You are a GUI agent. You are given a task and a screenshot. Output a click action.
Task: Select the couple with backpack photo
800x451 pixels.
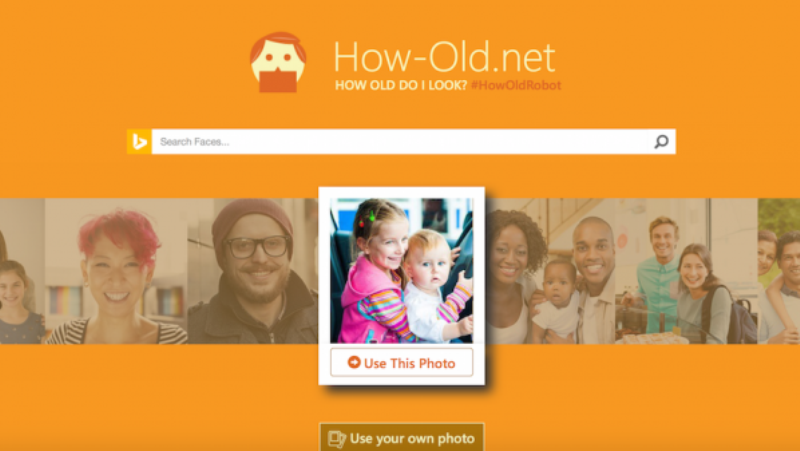pyautogui.click(x=686, y=271)
